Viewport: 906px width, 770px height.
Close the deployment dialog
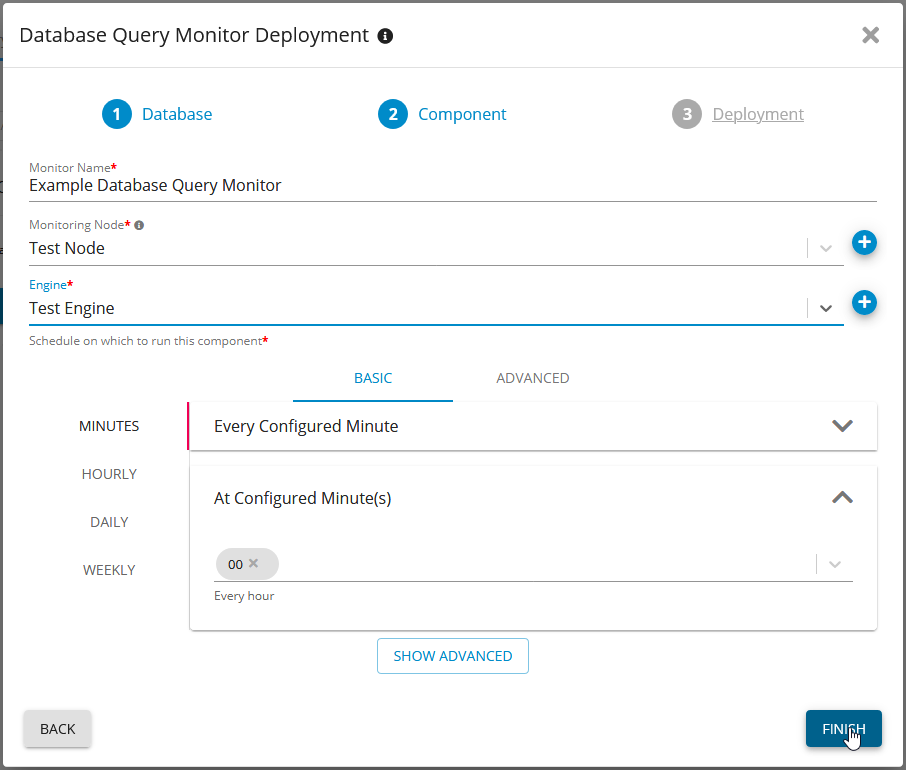click(x=870, y=36)
